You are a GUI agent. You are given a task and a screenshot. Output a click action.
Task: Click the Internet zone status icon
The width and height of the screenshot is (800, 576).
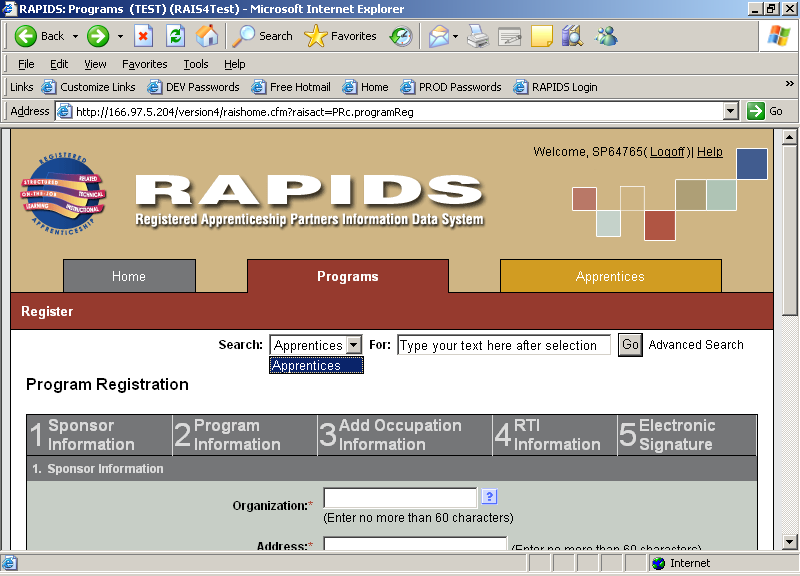659,563
